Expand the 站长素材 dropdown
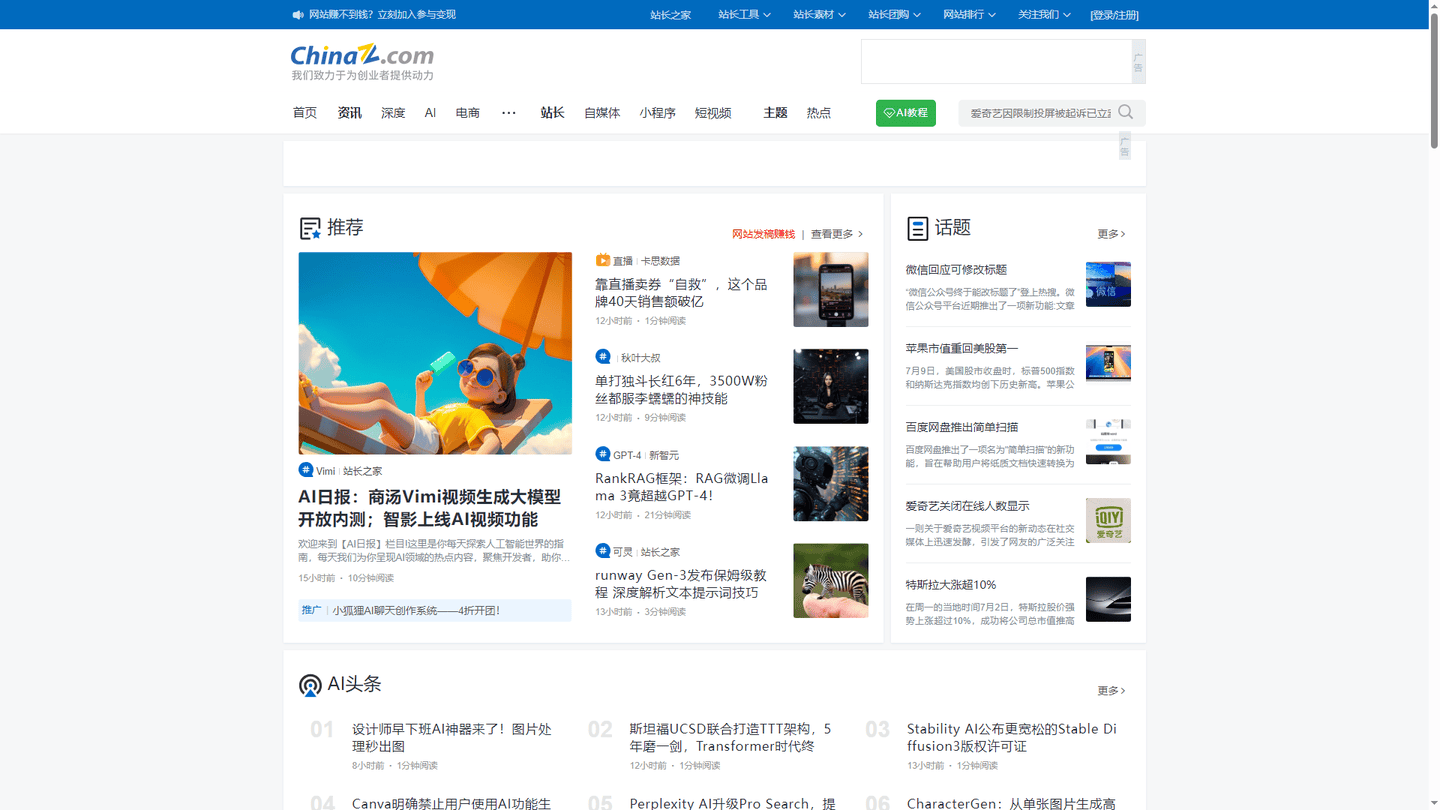The width and height of the screenshot is (1440, 810). (x=819, y=15)
